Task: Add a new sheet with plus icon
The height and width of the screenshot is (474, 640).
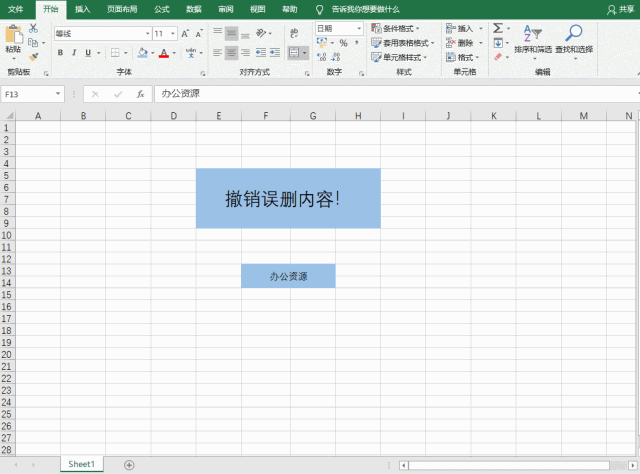Action: click(129, 465)
